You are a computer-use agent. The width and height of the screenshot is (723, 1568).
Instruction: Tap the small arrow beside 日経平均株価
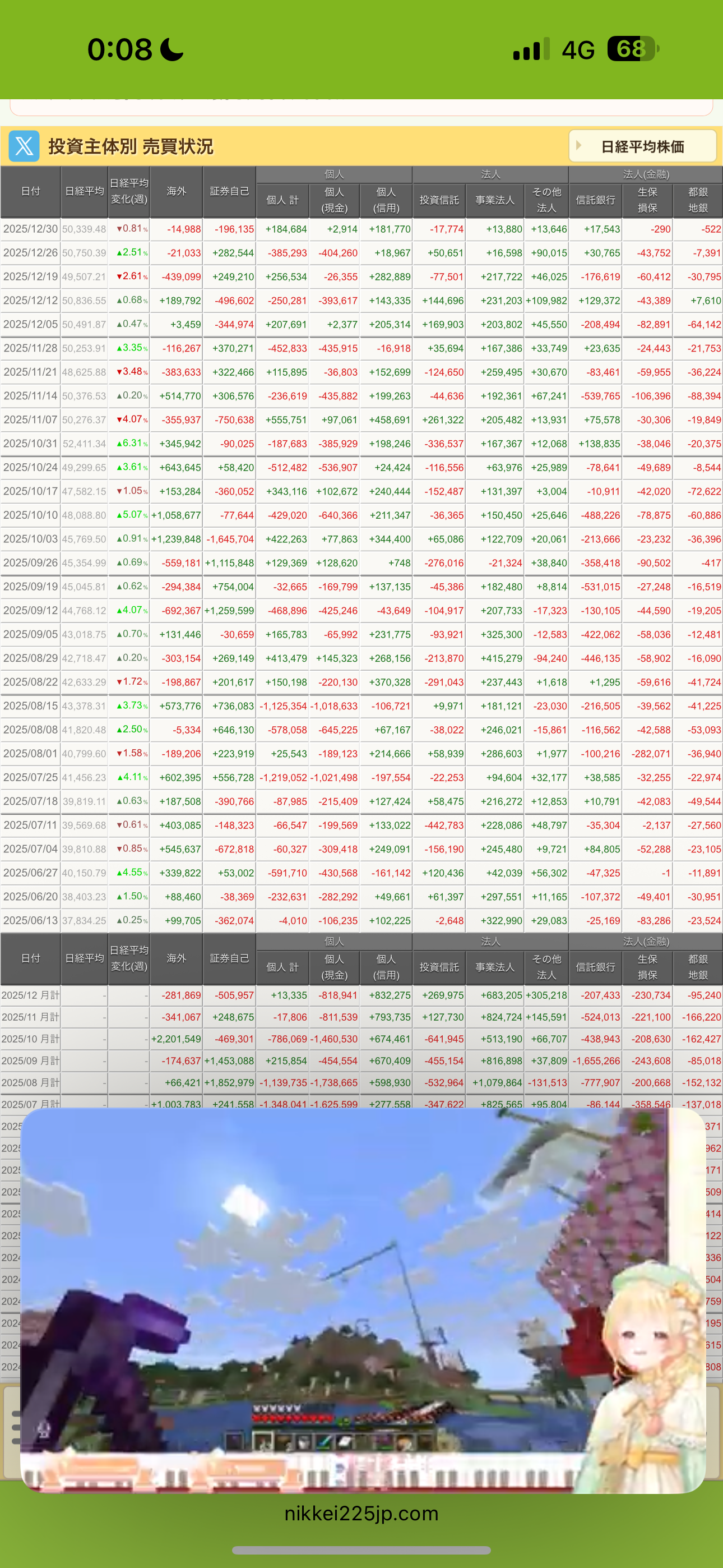(579, 145)
